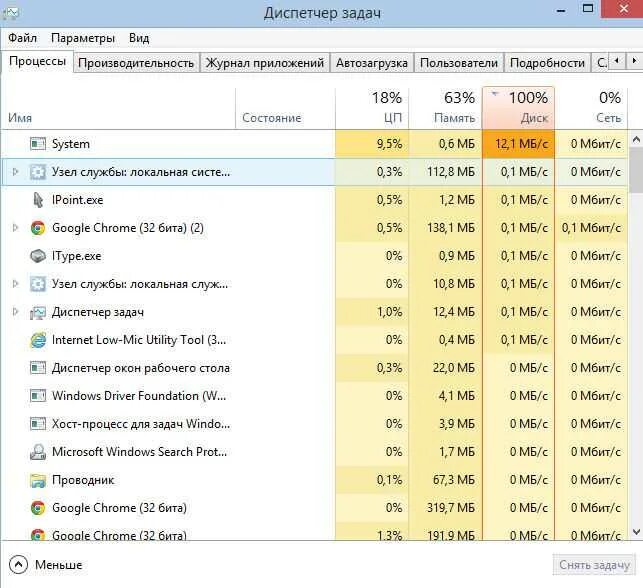Image resolution: width=643 pixels, height=588 pixels.
Task: Click the Task Manager title bar icon
Action: [10, 13]
